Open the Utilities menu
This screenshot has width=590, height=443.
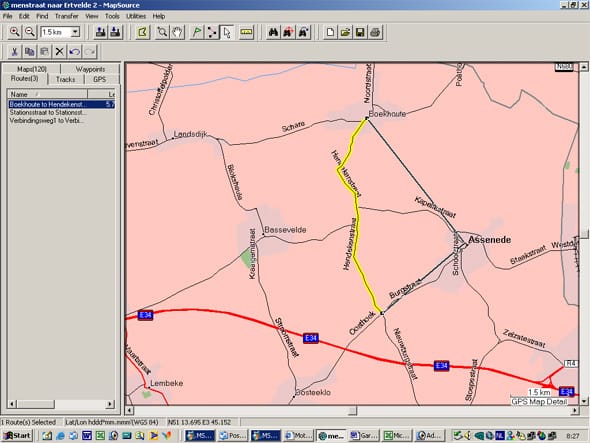136,16
